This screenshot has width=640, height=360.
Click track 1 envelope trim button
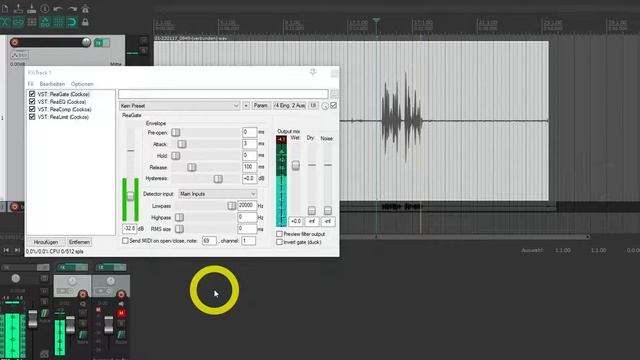coord(20,55)
